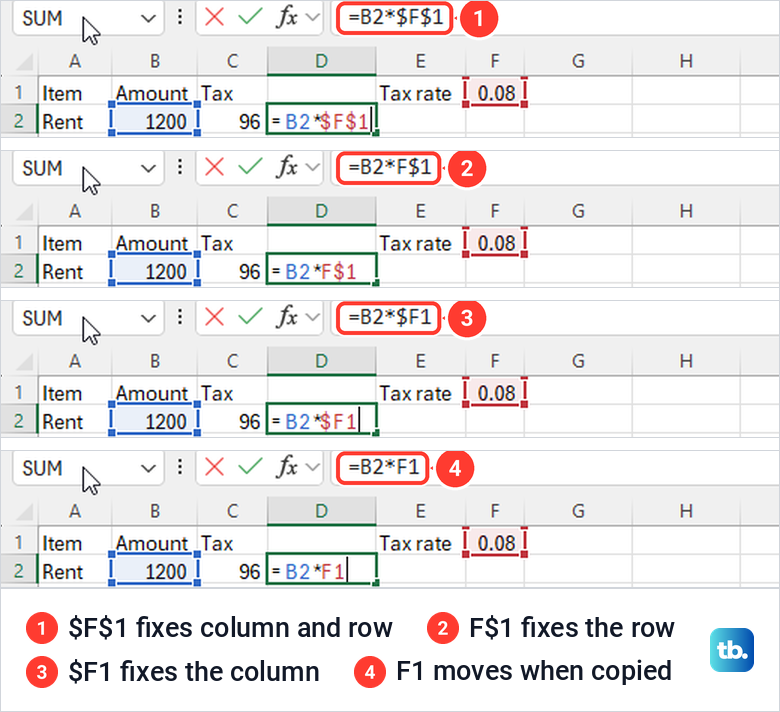
Task: Click inside the formula bar showing =B2*F$1
Action: [555, 168]
